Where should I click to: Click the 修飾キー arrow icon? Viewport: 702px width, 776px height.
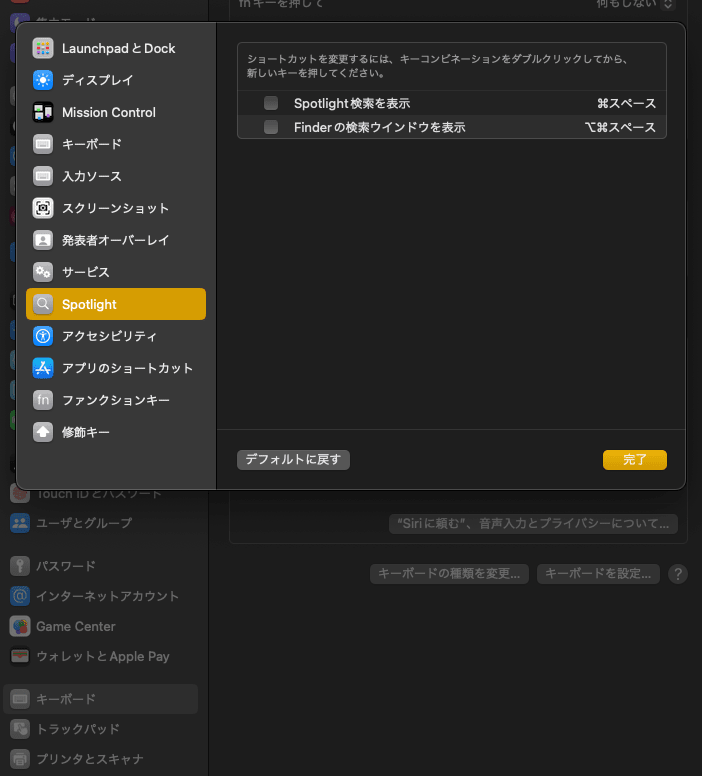coord(43,432)
